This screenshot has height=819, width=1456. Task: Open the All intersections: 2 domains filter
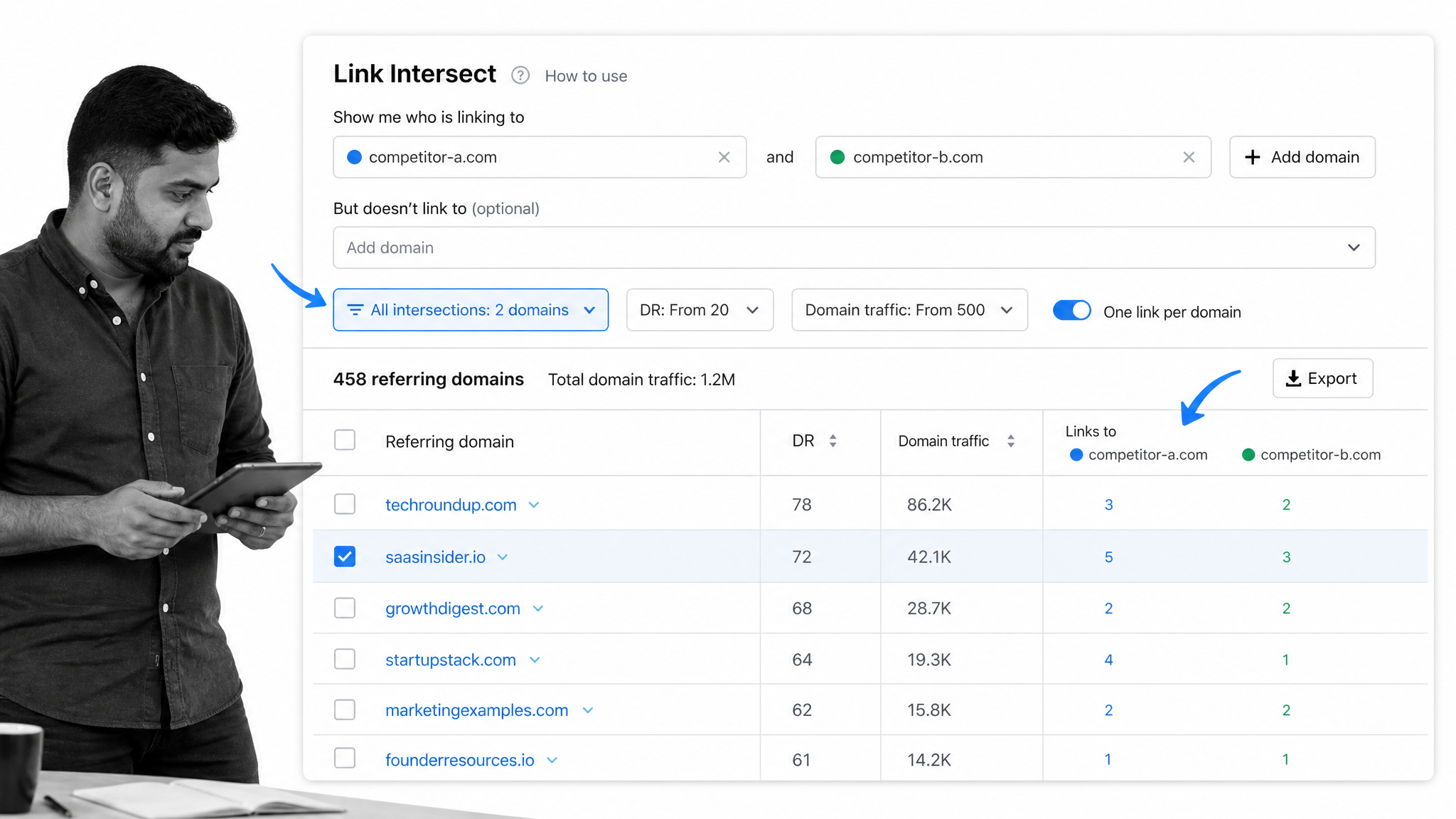[x=471, y=310]
